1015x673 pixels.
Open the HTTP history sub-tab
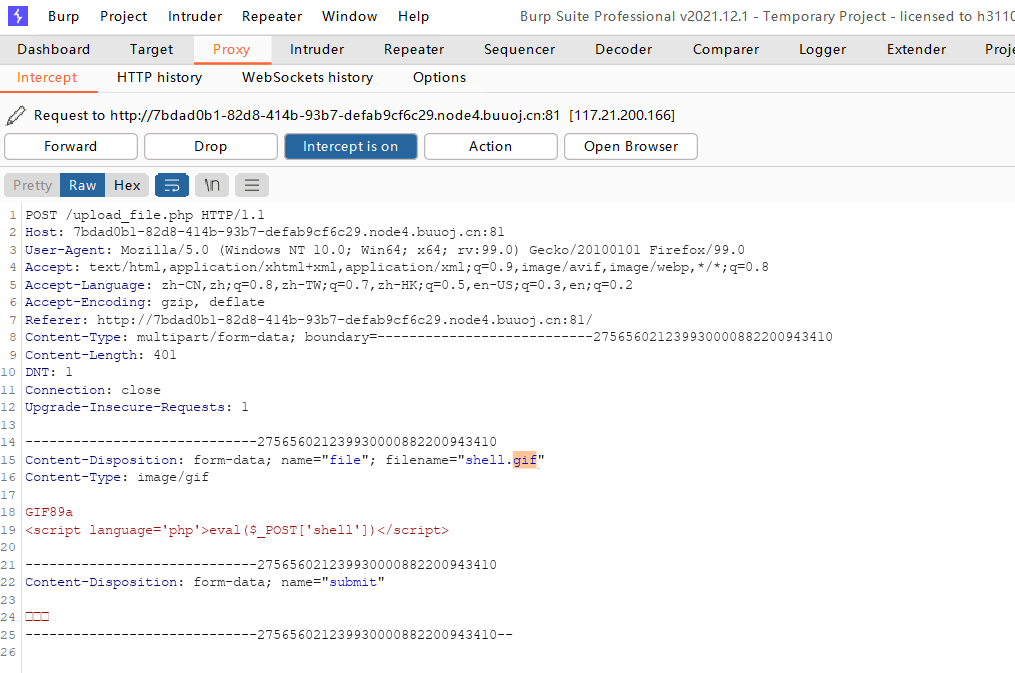tap(159, 78)
